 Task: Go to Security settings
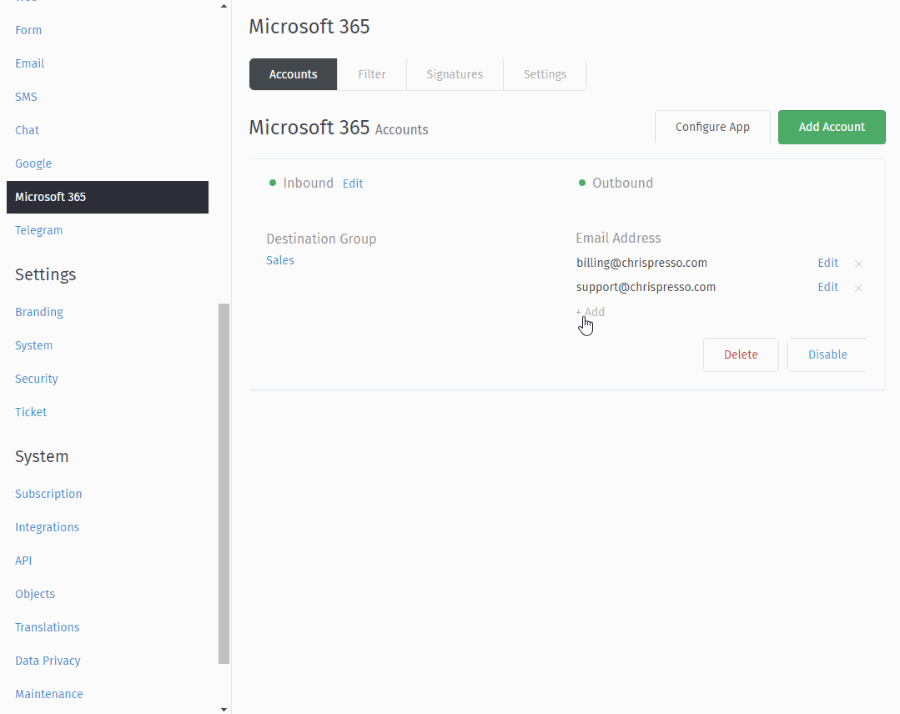pyautogui.click(x=36, y=378)
